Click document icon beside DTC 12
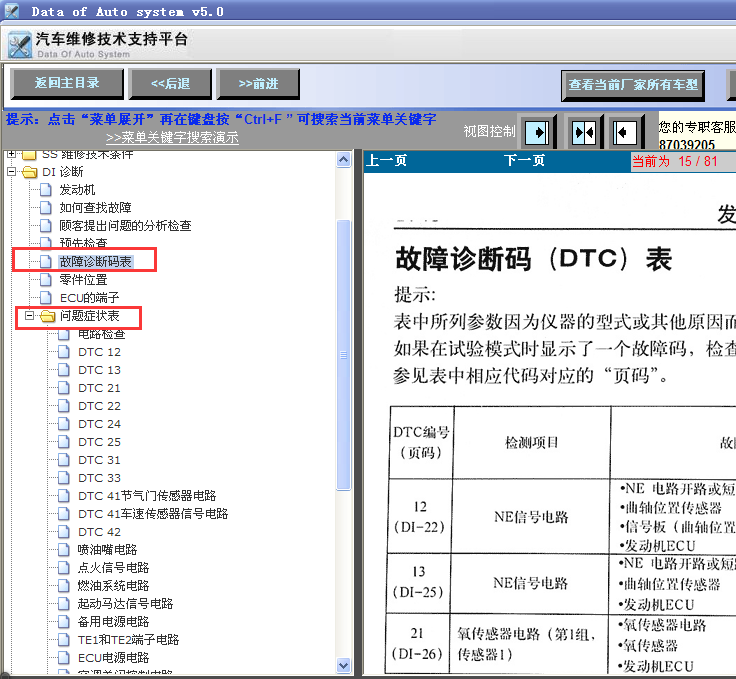 click(x=64, y=352)
